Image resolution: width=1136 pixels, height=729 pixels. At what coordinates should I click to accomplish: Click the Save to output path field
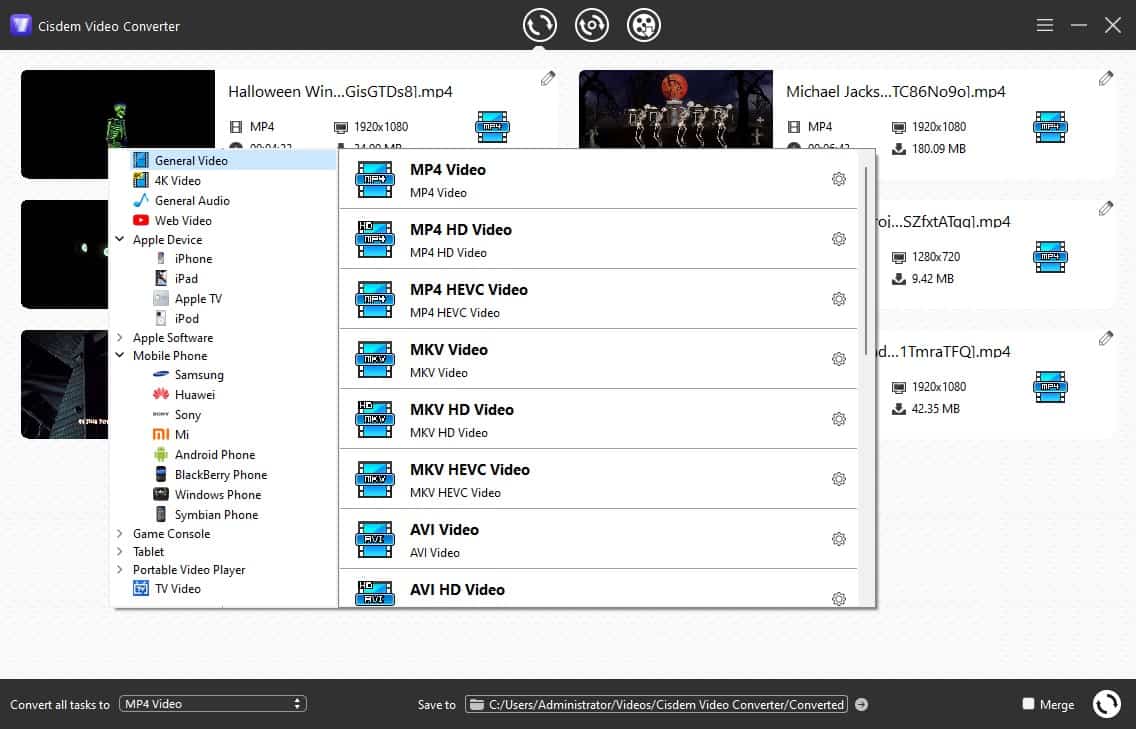[656, 704]
